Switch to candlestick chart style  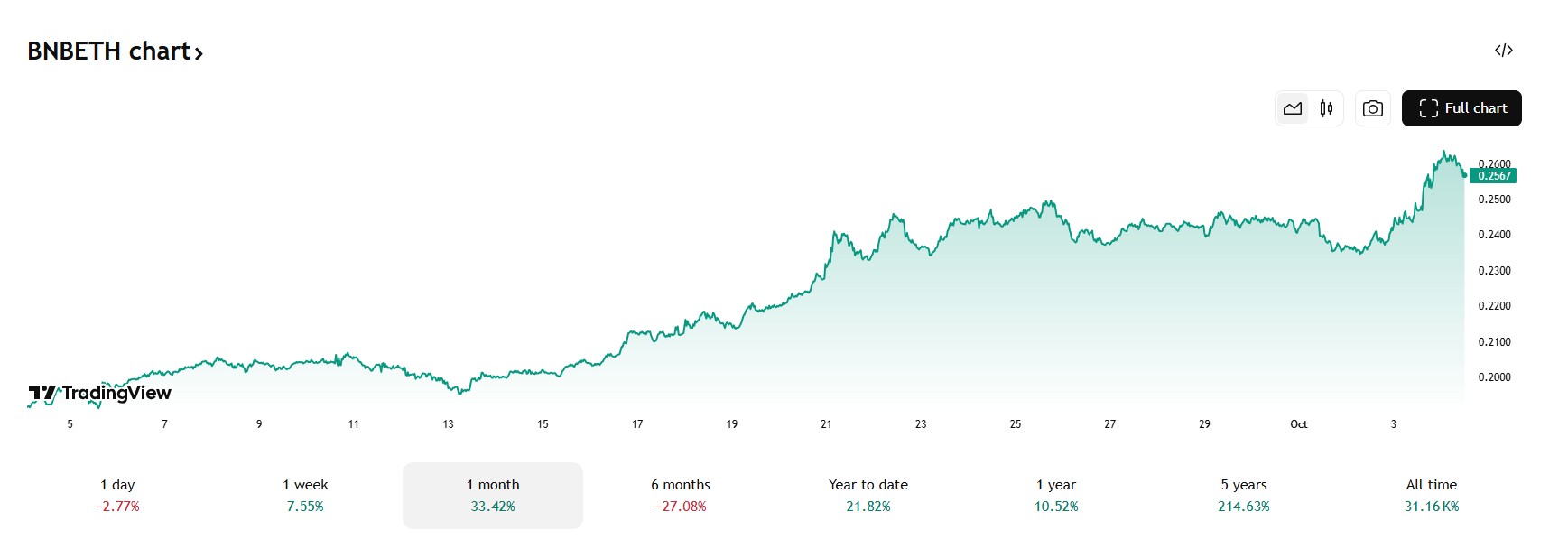[1326, 108]
